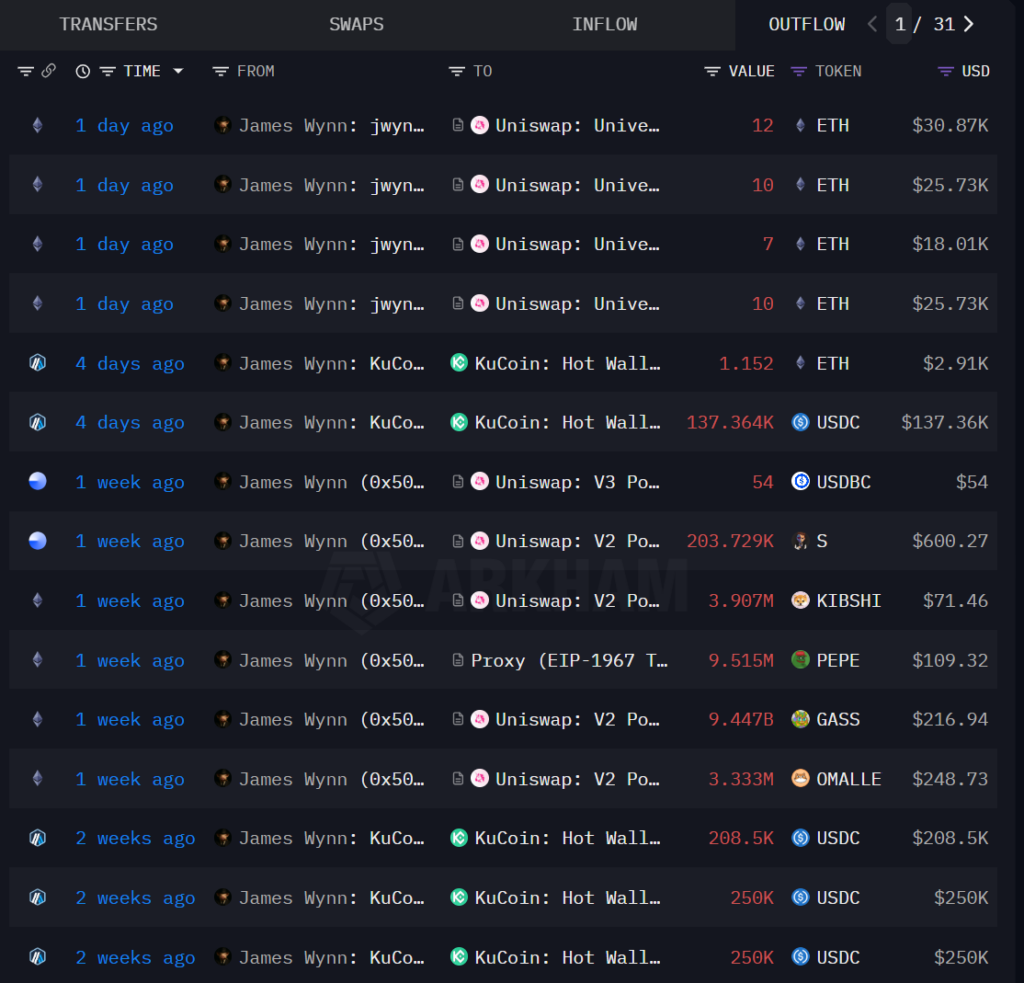
Task: Open the VALUE column filter
Action: tap(712, 71)
